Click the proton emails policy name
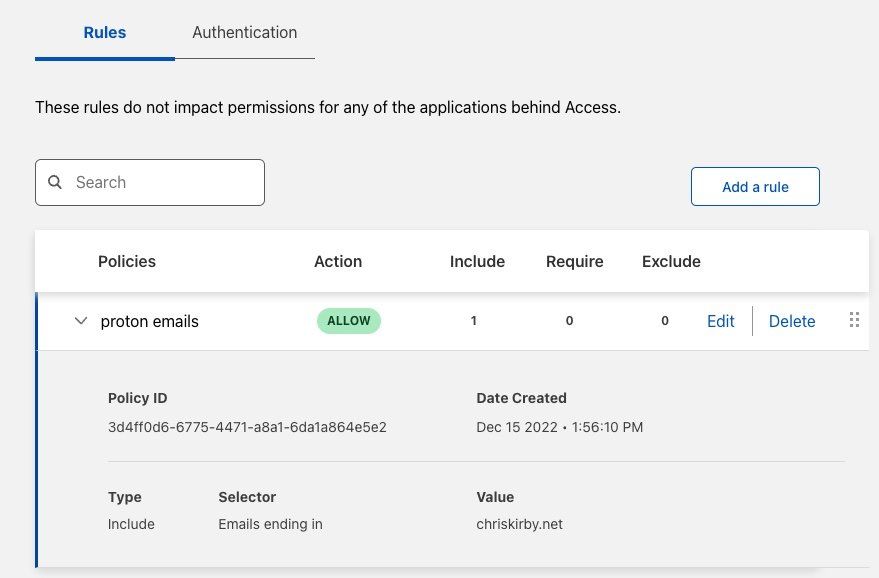 click(150, 321)
